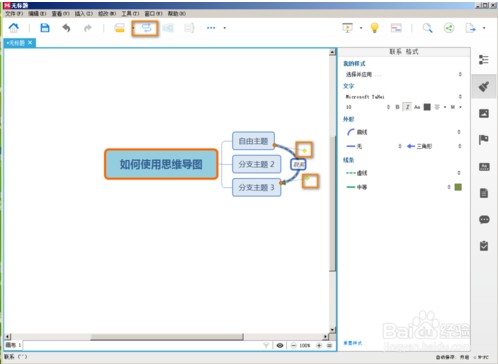The image size is (498, 364).
Task: Select the 分支主题 3 topic node
Action: click(256, 187)
